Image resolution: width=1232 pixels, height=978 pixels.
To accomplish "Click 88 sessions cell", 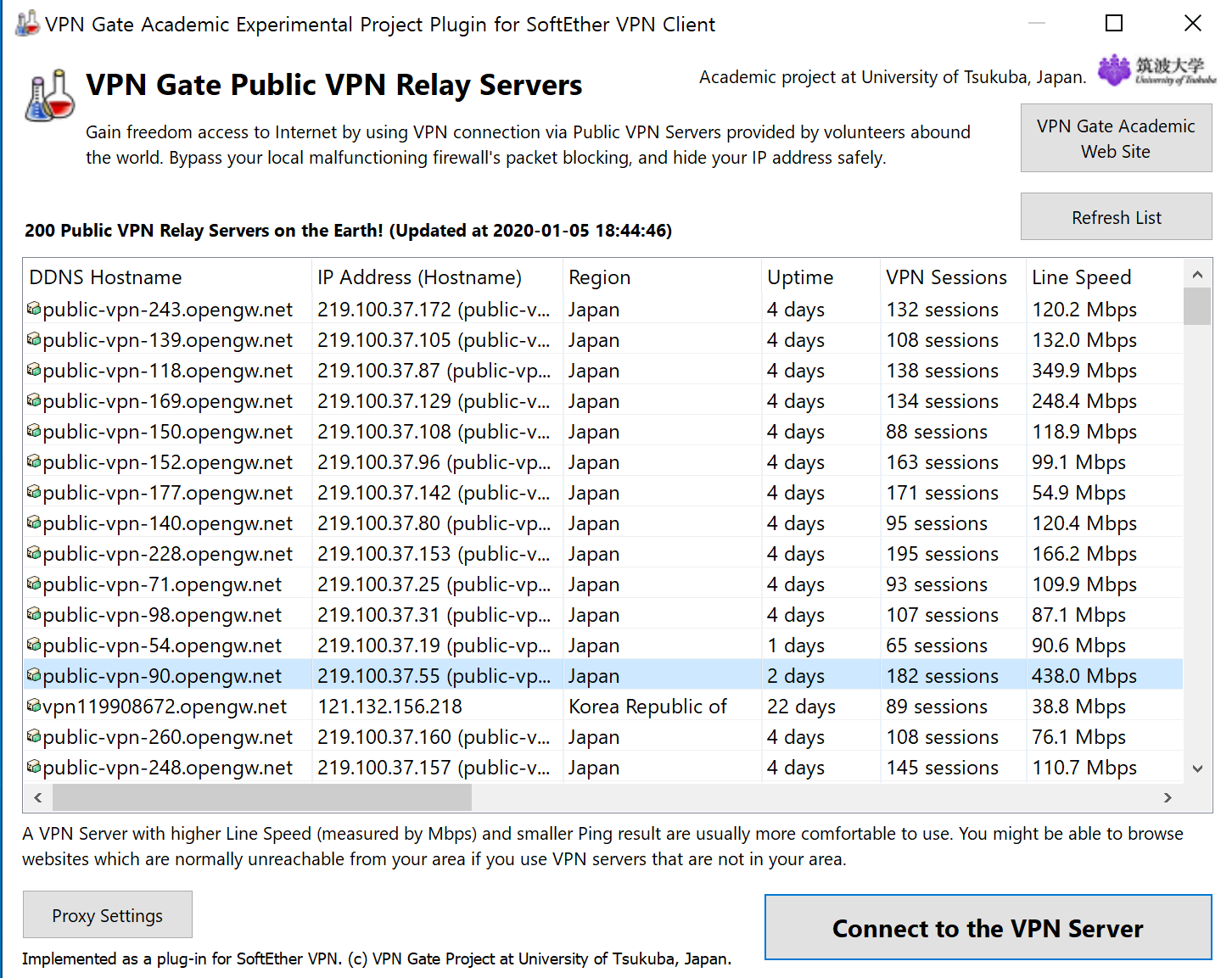I will pos(937,432).
